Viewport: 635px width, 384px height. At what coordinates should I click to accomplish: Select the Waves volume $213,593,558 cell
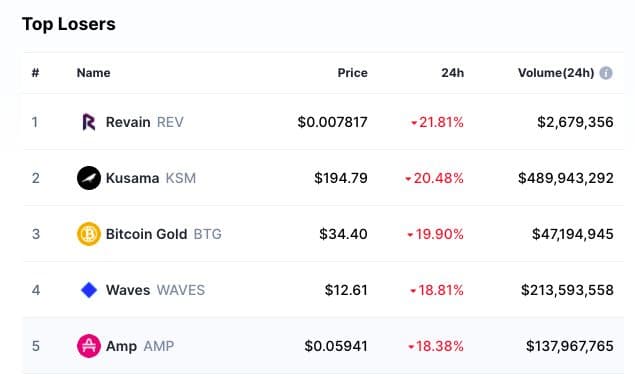pyautogui.click(x=567, y=290)
